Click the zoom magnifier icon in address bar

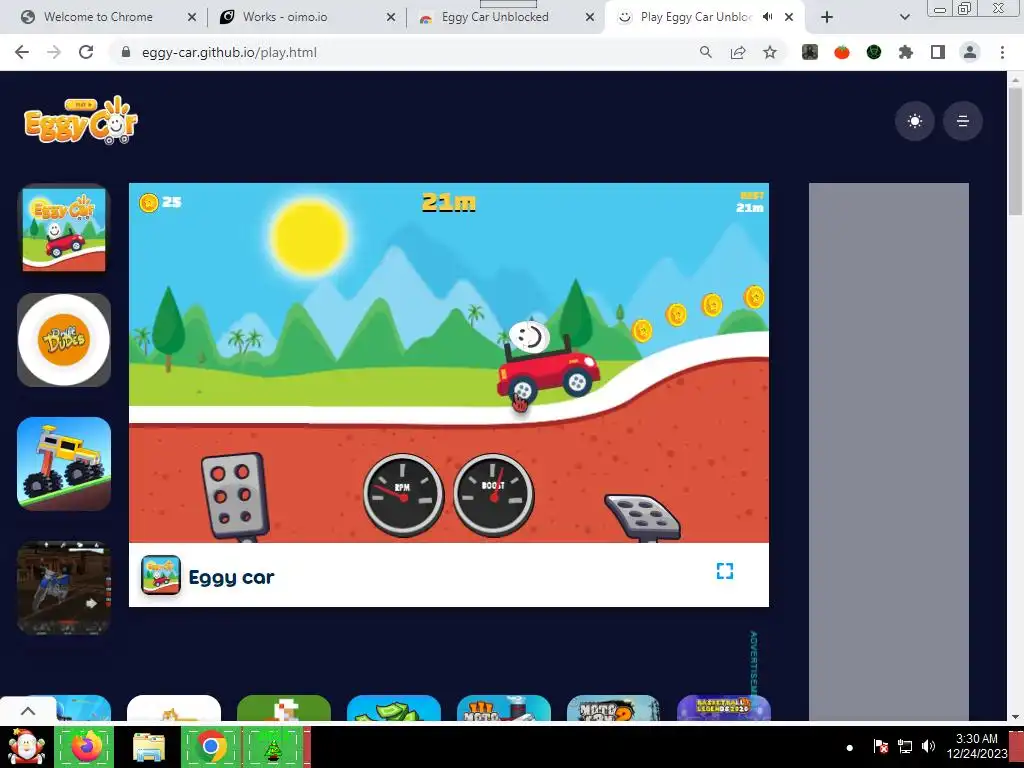tap(706, 52)
